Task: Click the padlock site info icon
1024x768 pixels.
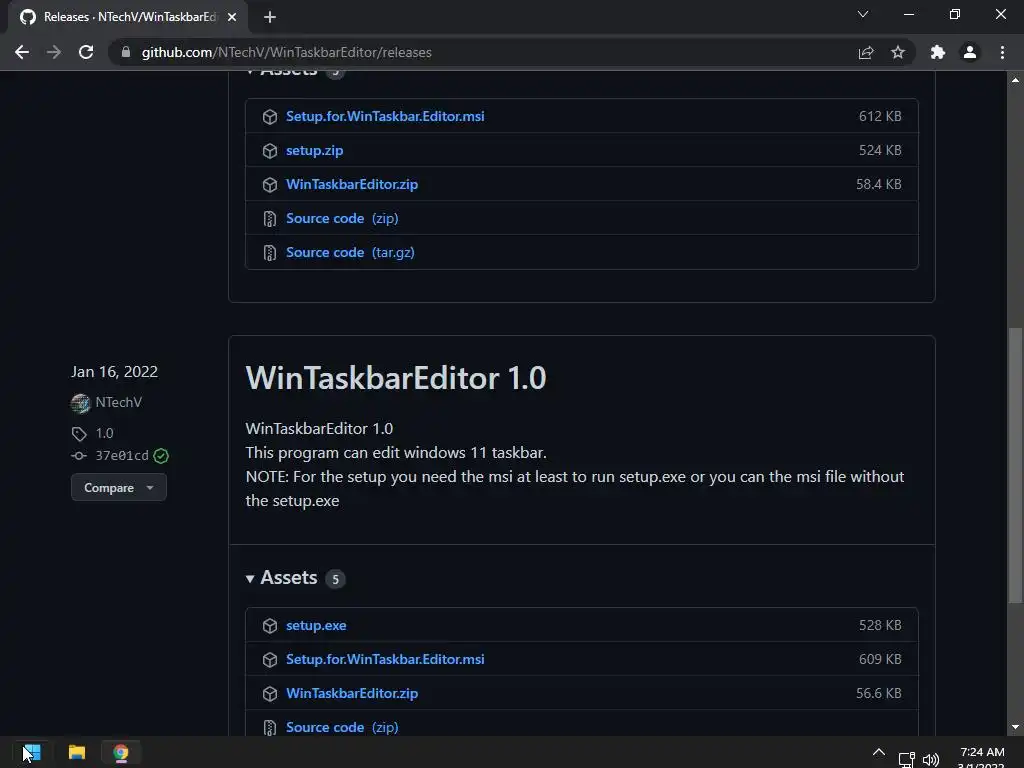Action: coord(126,52)
